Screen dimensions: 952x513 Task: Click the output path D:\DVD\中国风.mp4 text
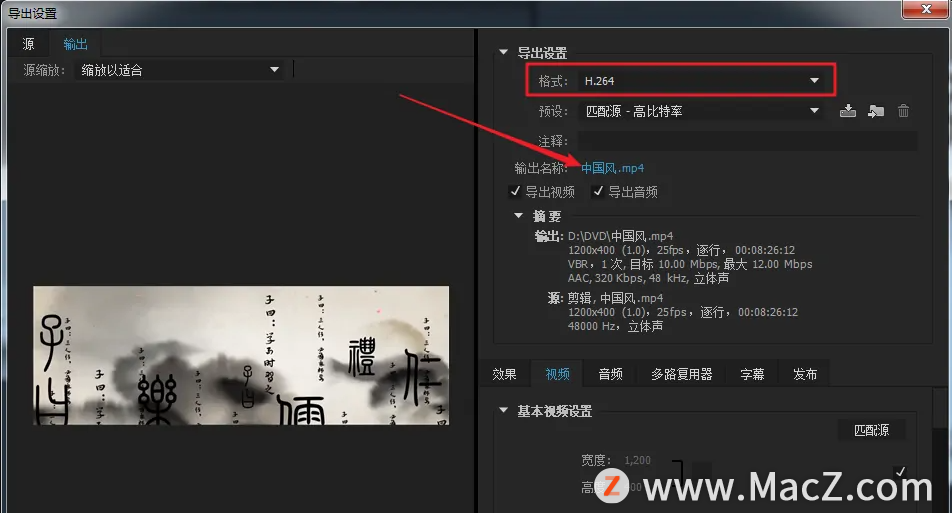pyautogui.click(x=620, y=236)
